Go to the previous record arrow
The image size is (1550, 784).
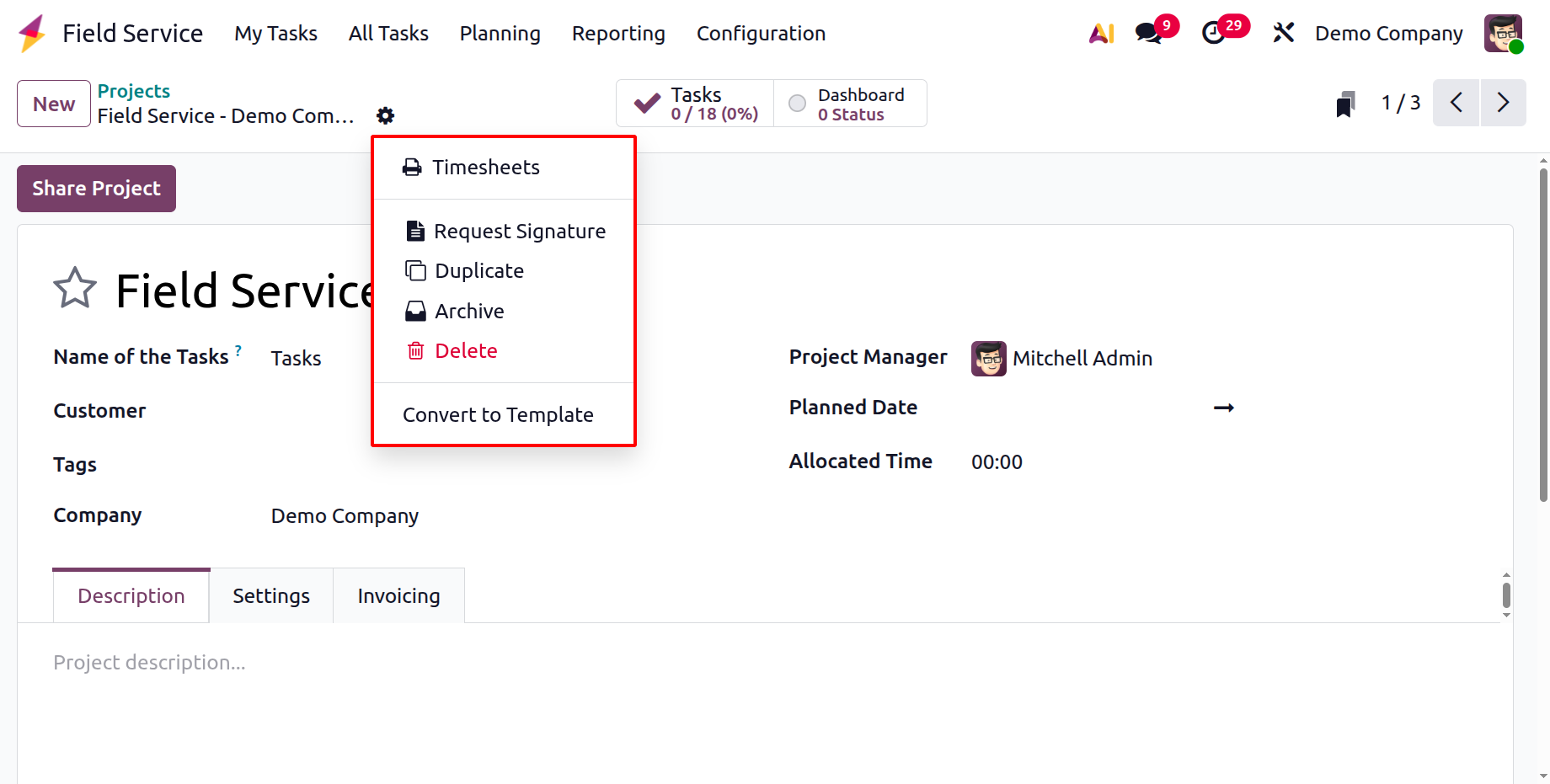click(x=1456, y=103)
